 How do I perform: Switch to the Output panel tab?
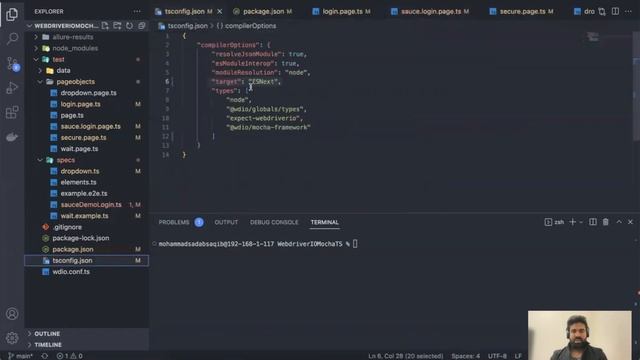pos(226,222)
